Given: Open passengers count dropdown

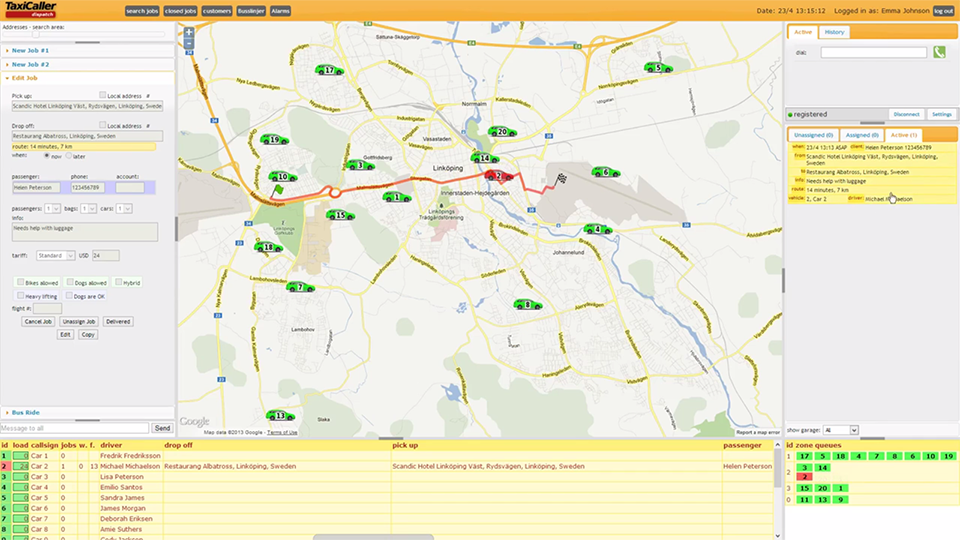Looking at the screenshot, I should tap(53, 209).
